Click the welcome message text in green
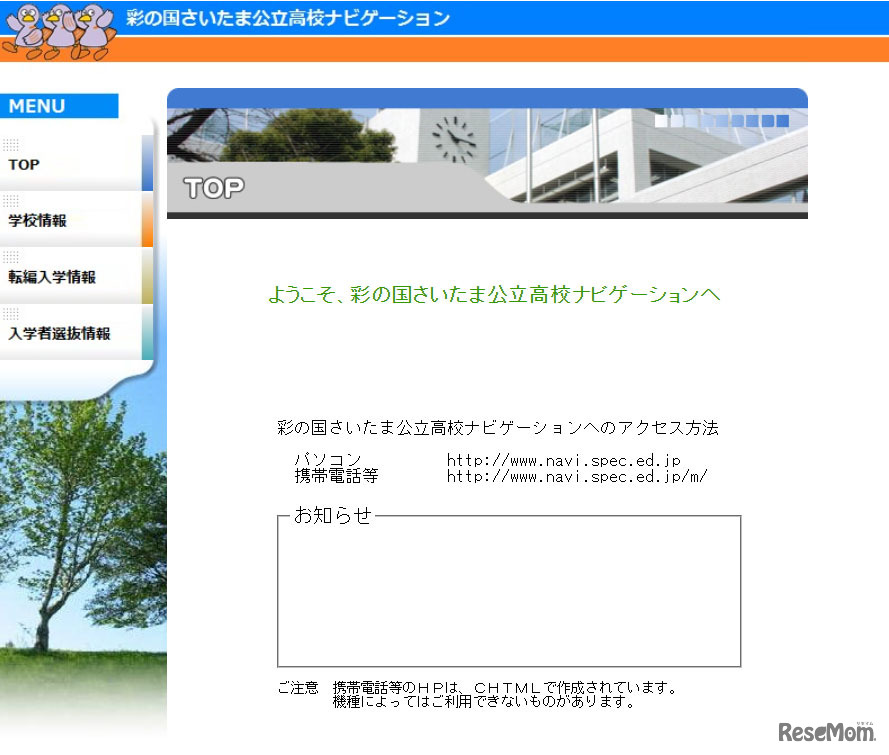This screenshot has height=755, width=889. pos(493,295)
